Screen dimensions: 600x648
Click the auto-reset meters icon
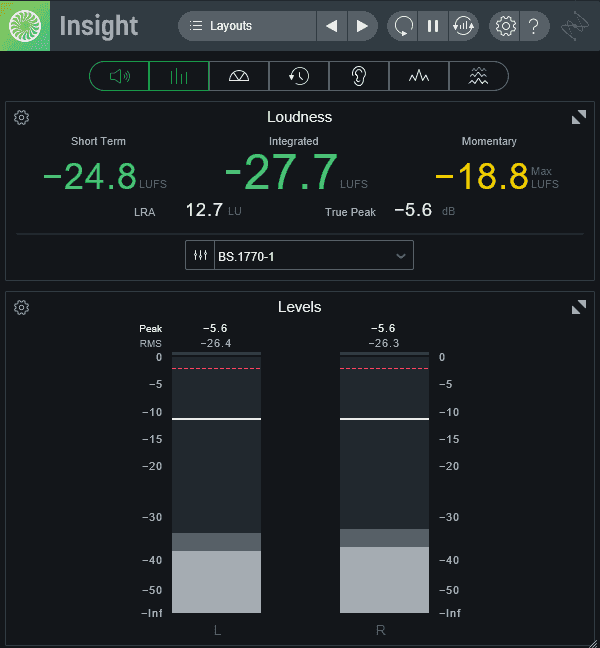(x=463, y=26)
